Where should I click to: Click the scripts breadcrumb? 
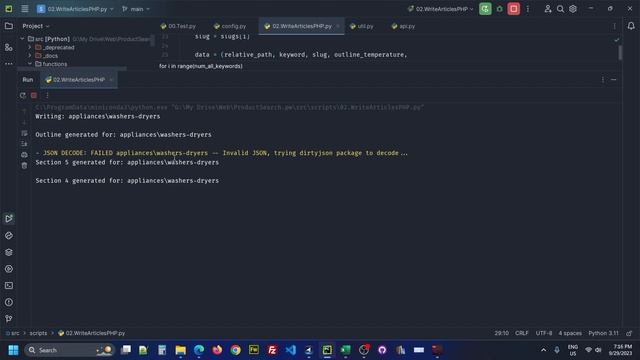[38, 333]
